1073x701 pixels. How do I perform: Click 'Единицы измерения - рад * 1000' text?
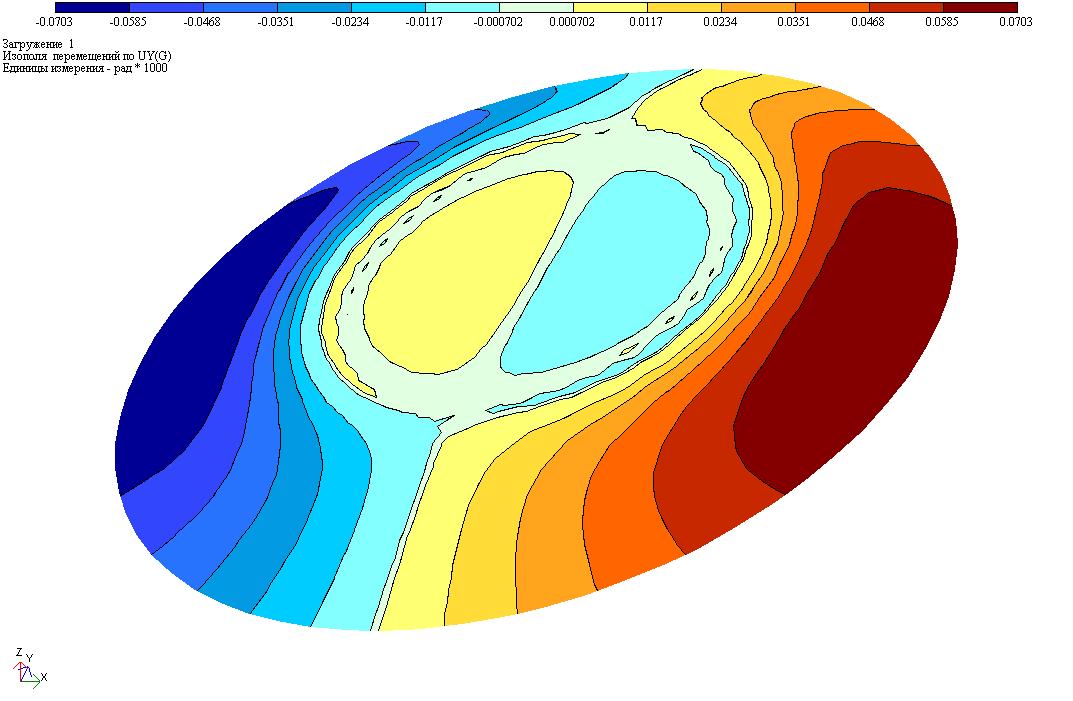(x=85, y=68)
